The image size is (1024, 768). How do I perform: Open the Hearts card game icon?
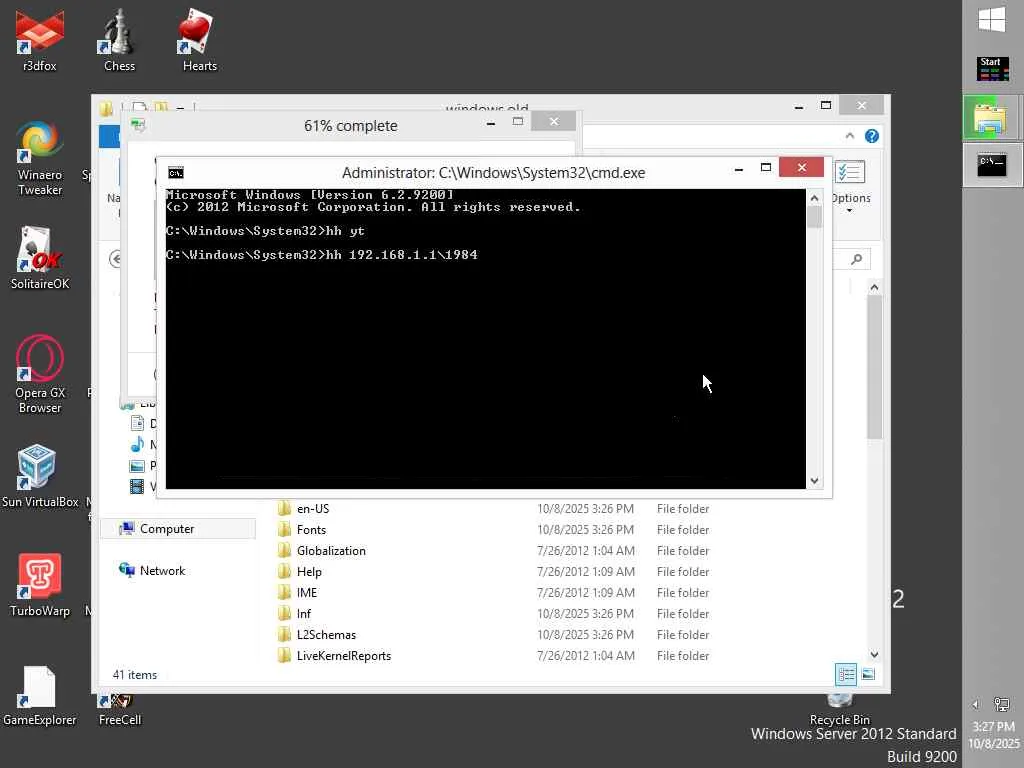pos(199,38)
